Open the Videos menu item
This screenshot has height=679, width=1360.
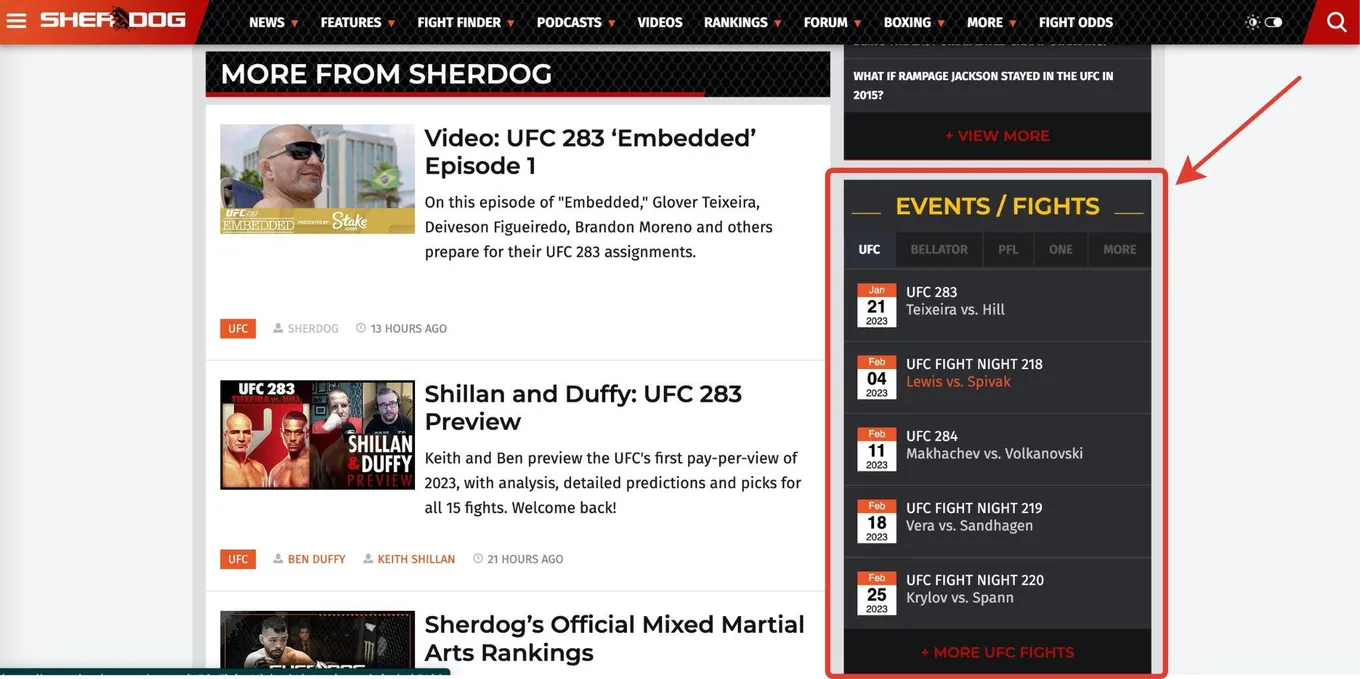pos(660,22)
